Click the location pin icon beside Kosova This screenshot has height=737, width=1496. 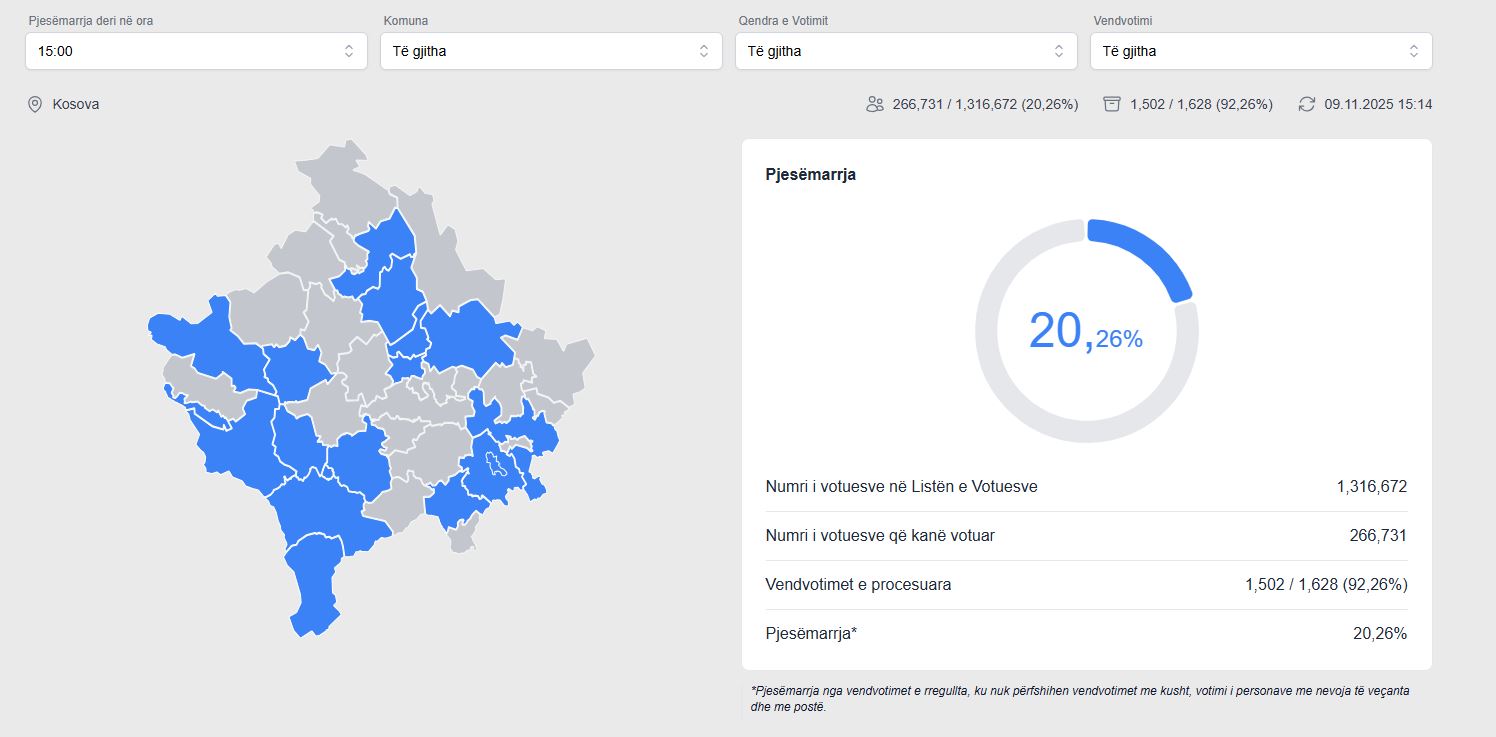tap(35, 104)
